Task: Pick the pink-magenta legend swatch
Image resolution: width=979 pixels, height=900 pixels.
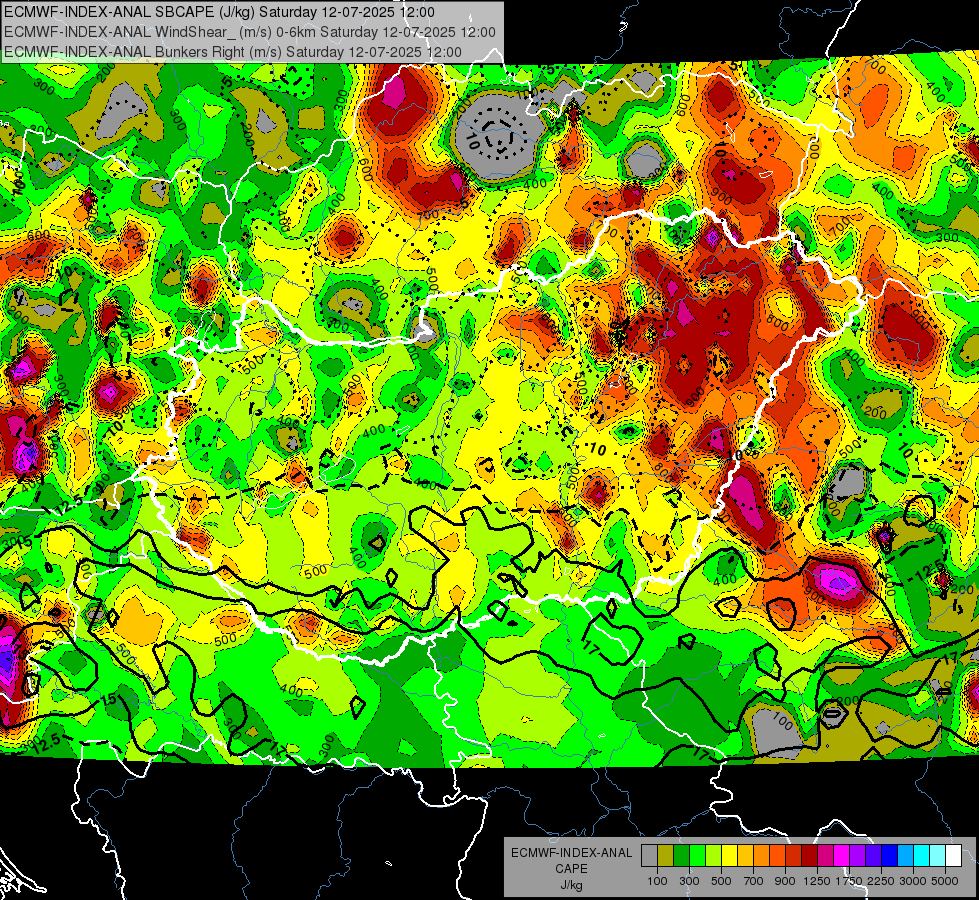Action: pos(825,856)
